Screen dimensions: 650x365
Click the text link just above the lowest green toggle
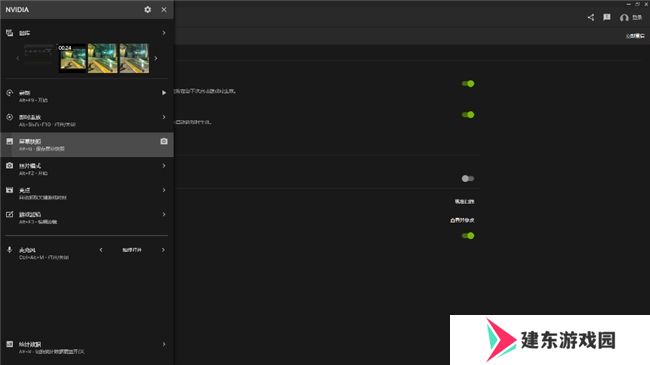coord(462,220)
